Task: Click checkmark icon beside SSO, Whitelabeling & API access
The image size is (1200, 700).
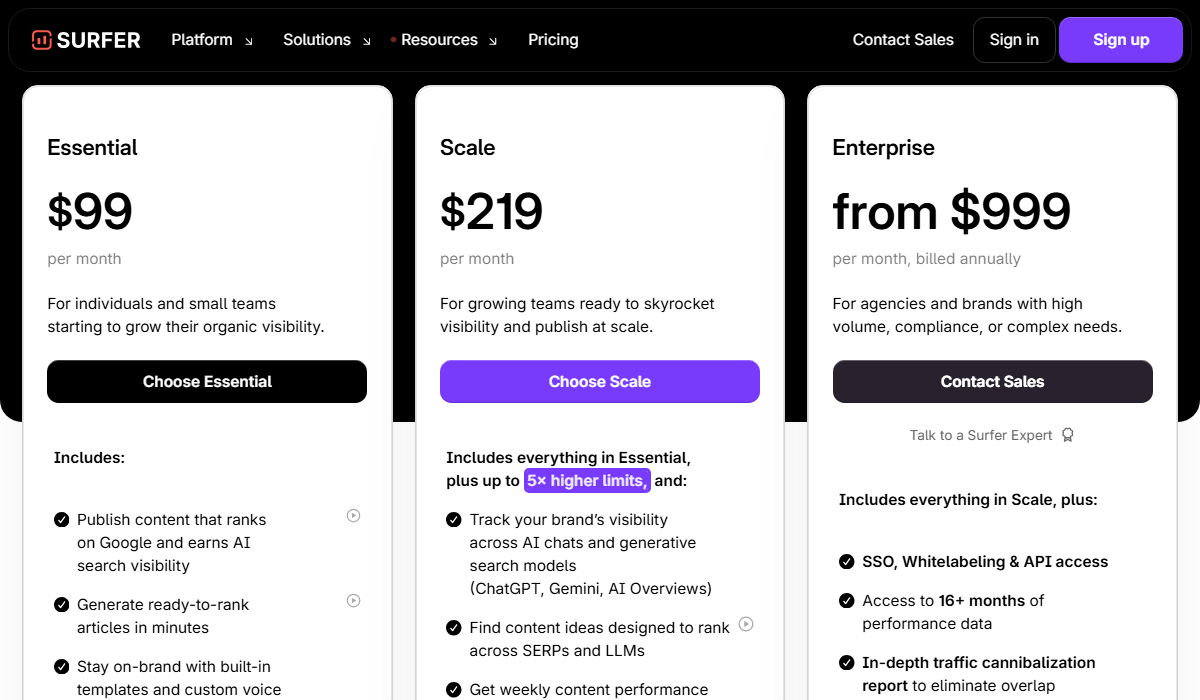Action: click(847, 562)
